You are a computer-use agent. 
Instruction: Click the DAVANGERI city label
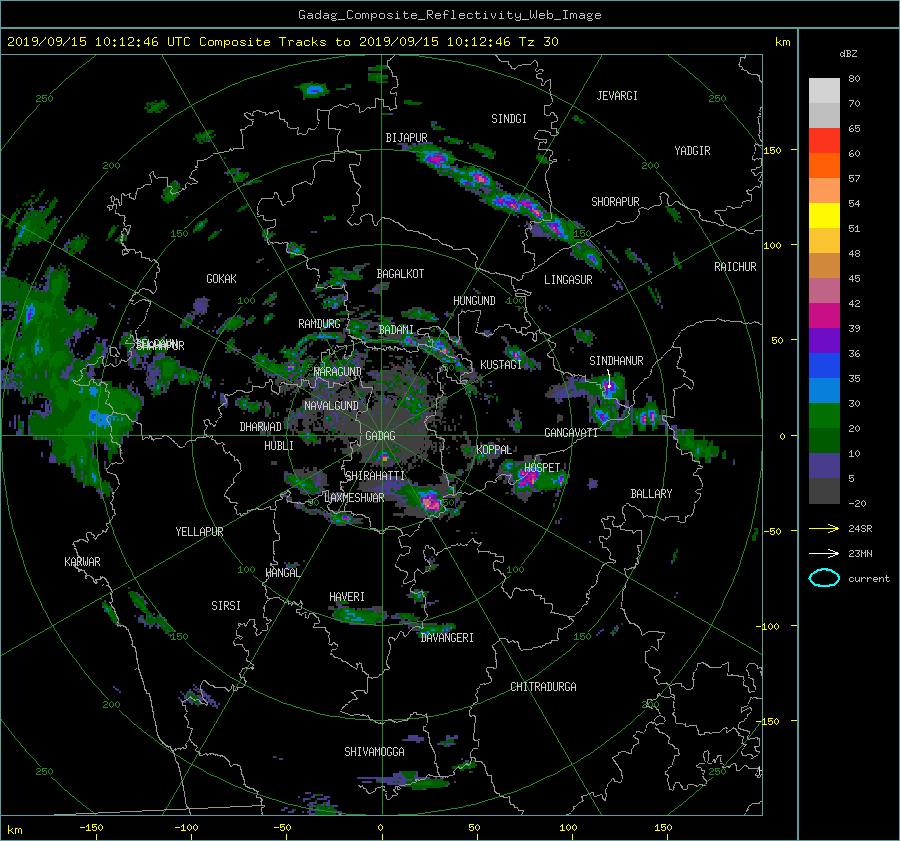pos(447,638)
